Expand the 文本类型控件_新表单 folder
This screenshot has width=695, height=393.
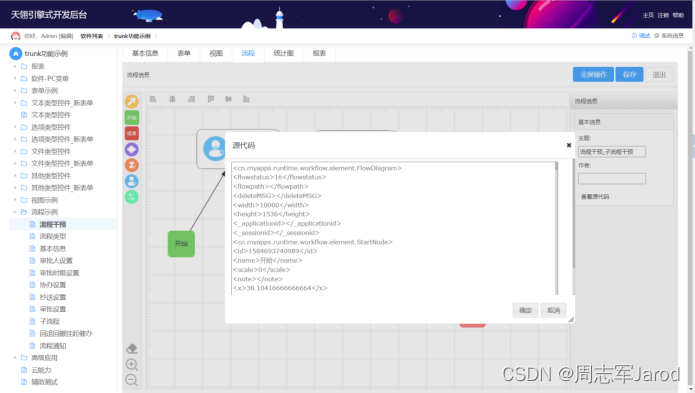(x=15, y=103)
